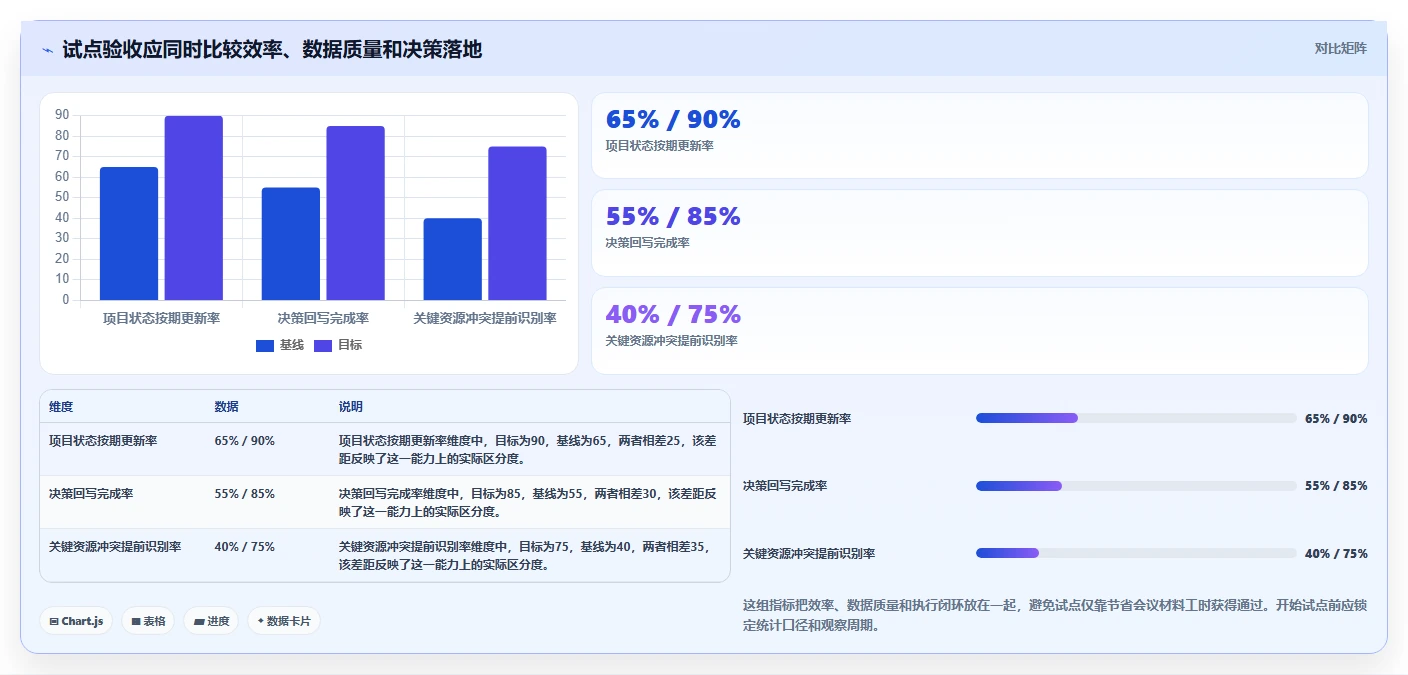Open the 40% / 75% data card
The width and height of the screenshot is (1408, 675).
(979, 331)
